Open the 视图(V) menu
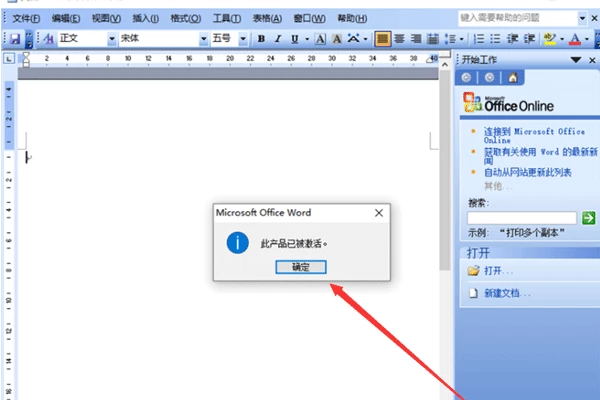Viewport: 600px width, 400px height. click(x=106, y=18)
